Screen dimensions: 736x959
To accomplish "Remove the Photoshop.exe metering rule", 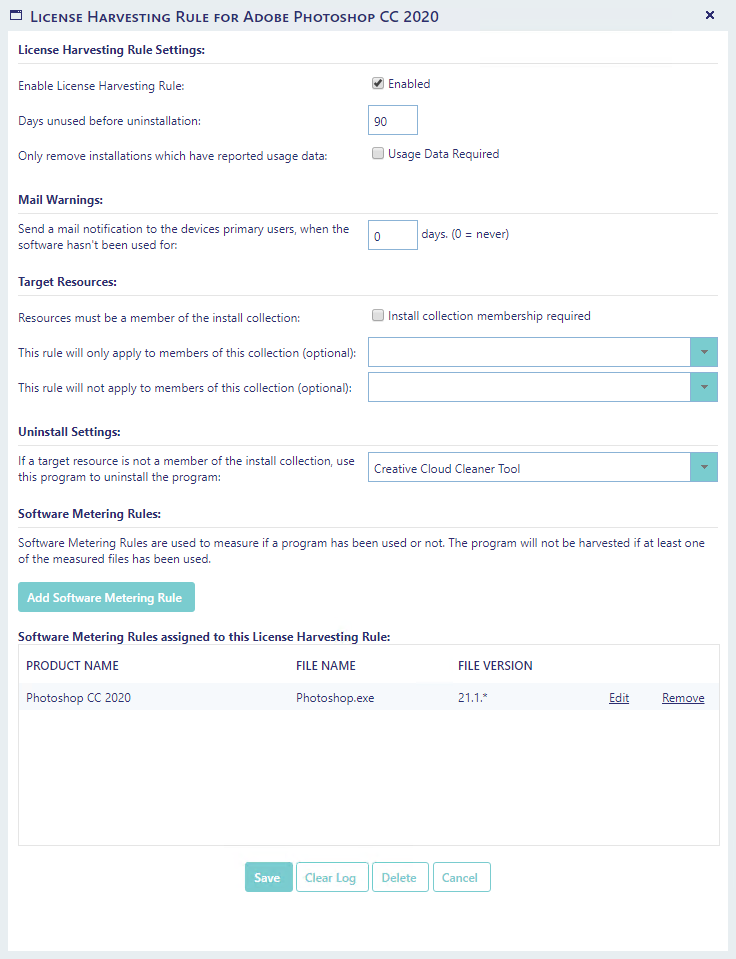I will [x=683, y=698].
